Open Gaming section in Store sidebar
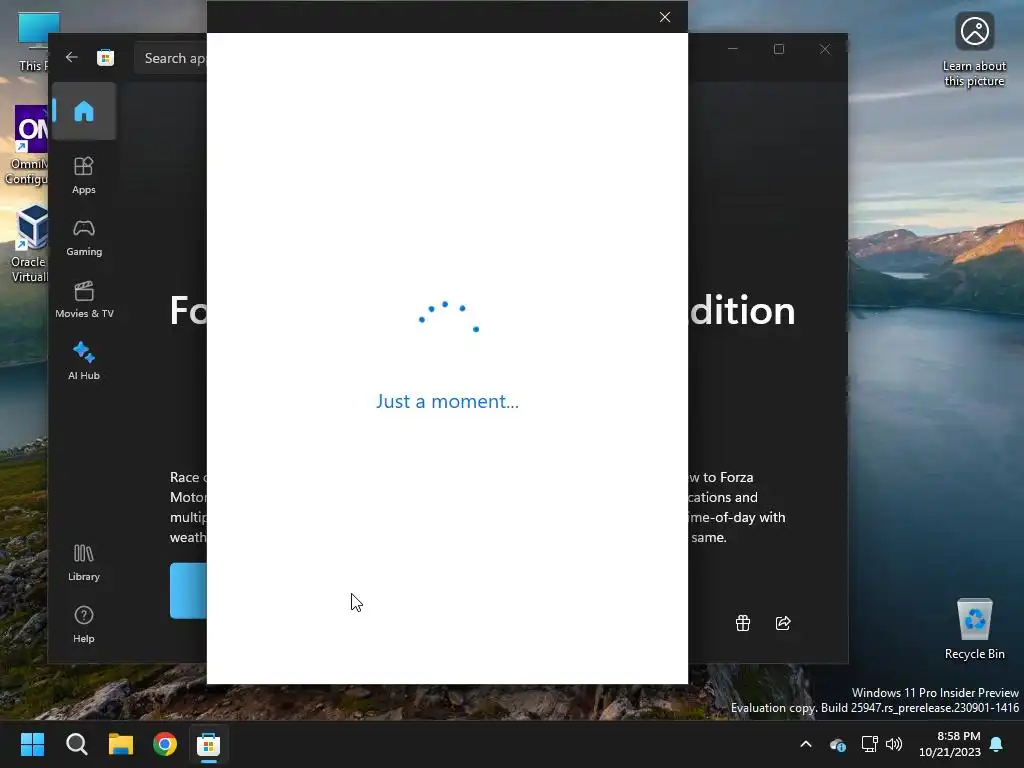The height and width of the screenshot is (768, 1024). [84, 237]
